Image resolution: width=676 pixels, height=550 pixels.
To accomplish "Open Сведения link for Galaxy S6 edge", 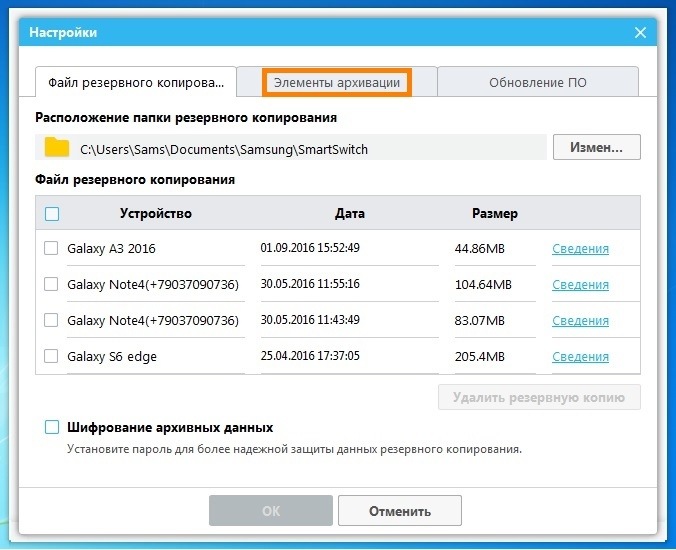I will (580, 356).
